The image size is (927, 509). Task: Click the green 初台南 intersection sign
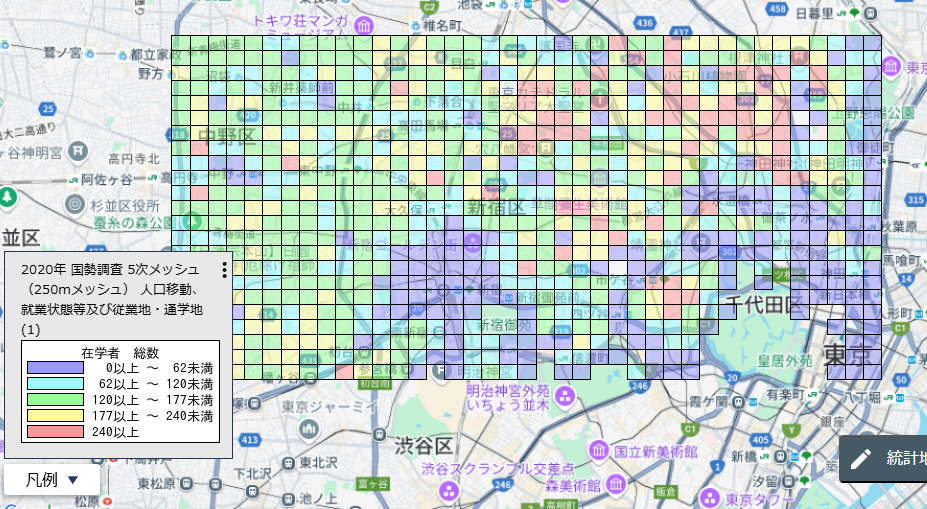pyautogui.click(x=375, y=383)
